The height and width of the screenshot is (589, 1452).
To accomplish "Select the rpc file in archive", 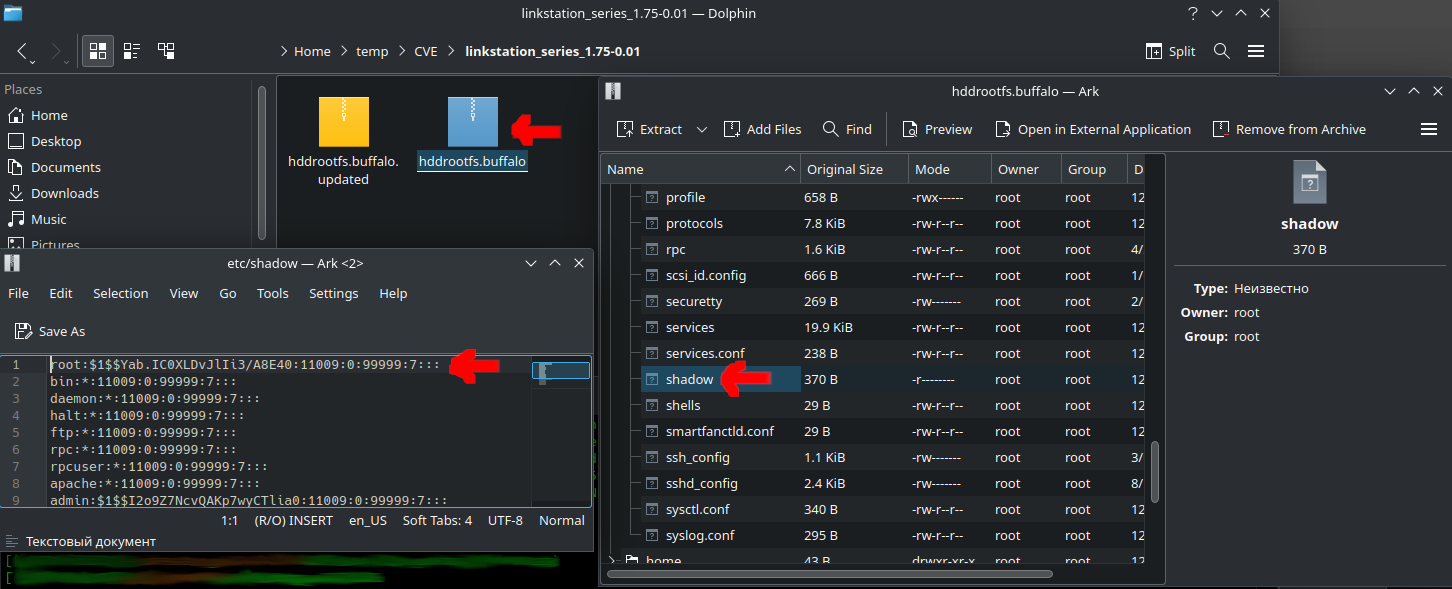I will coord(675,249).
